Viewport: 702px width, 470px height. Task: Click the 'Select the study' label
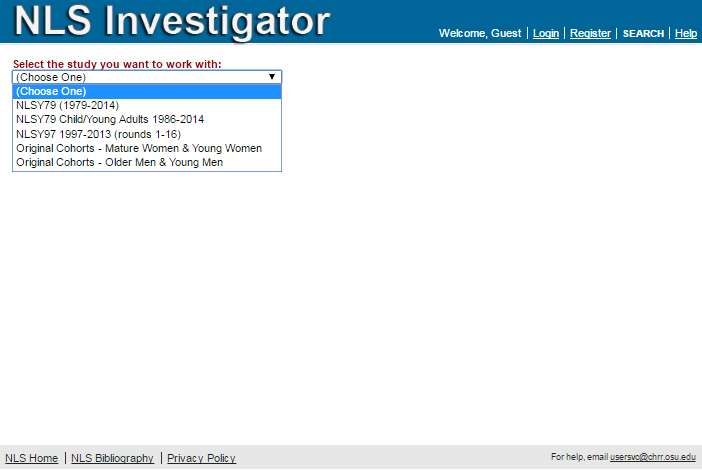point(117,64)
